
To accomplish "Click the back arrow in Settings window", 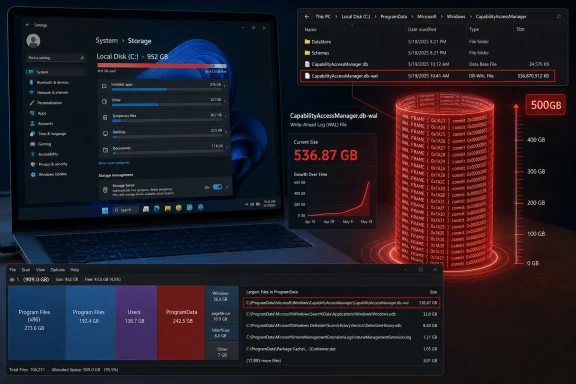I will [27, 25].
